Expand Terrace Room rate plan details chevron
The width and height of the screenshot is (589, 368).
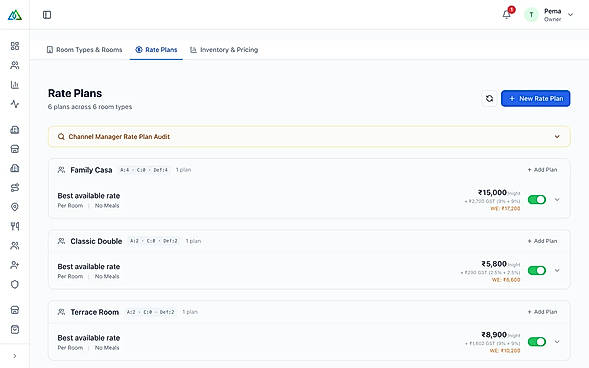tap(557, 342)
